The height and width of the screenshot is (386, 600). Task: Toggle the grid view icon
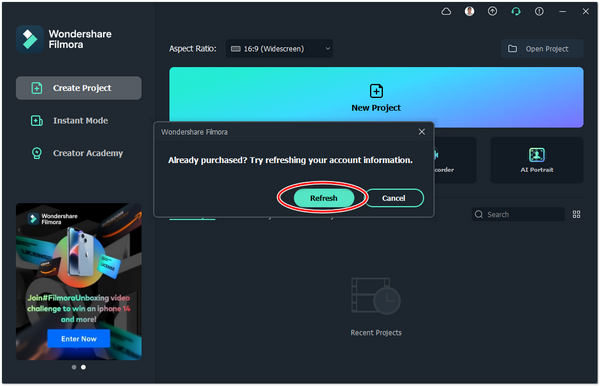pyautogui.click(x=576, y=214)
